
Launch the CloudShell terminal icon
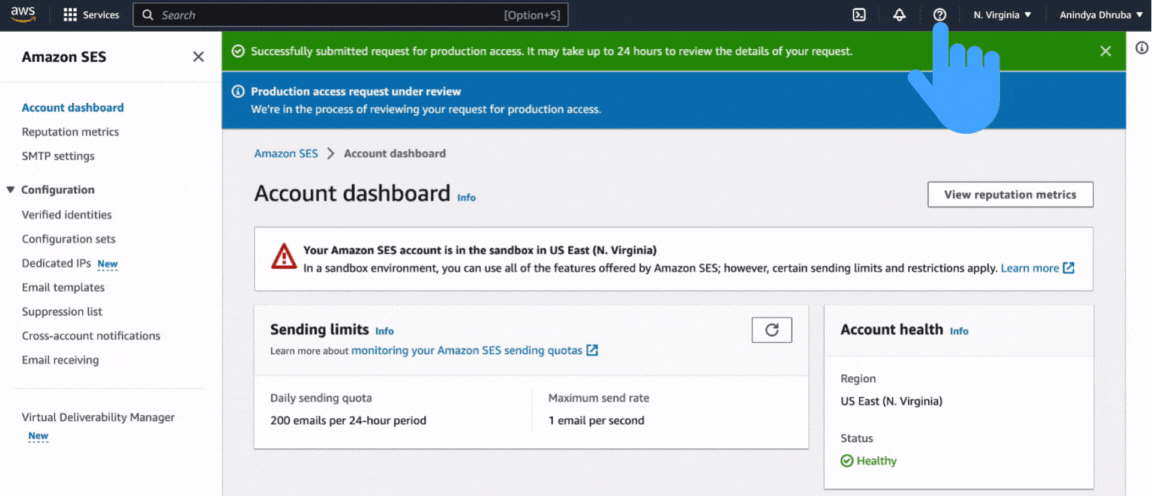coord(858,15)
